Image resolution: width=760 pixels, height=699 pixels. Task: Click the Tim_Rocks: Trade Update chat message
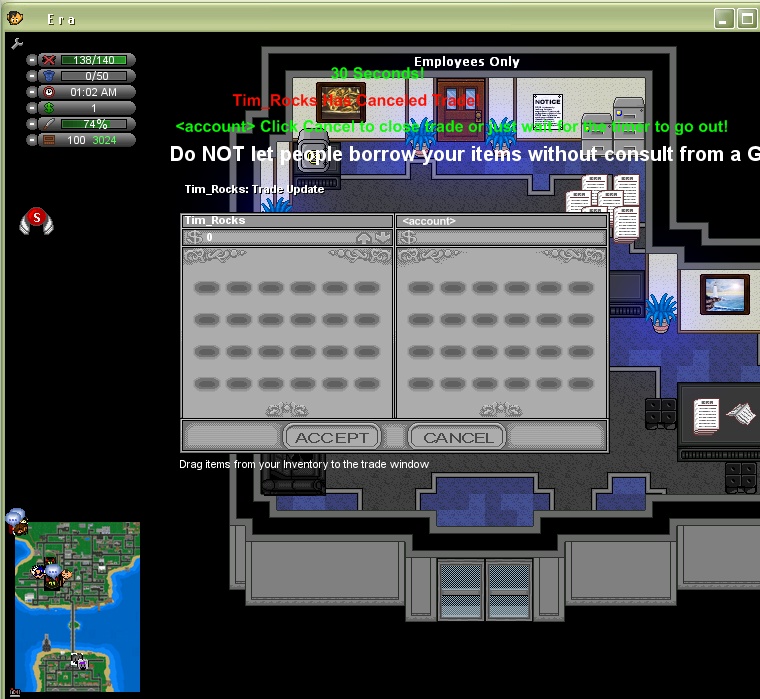[254, 189]
